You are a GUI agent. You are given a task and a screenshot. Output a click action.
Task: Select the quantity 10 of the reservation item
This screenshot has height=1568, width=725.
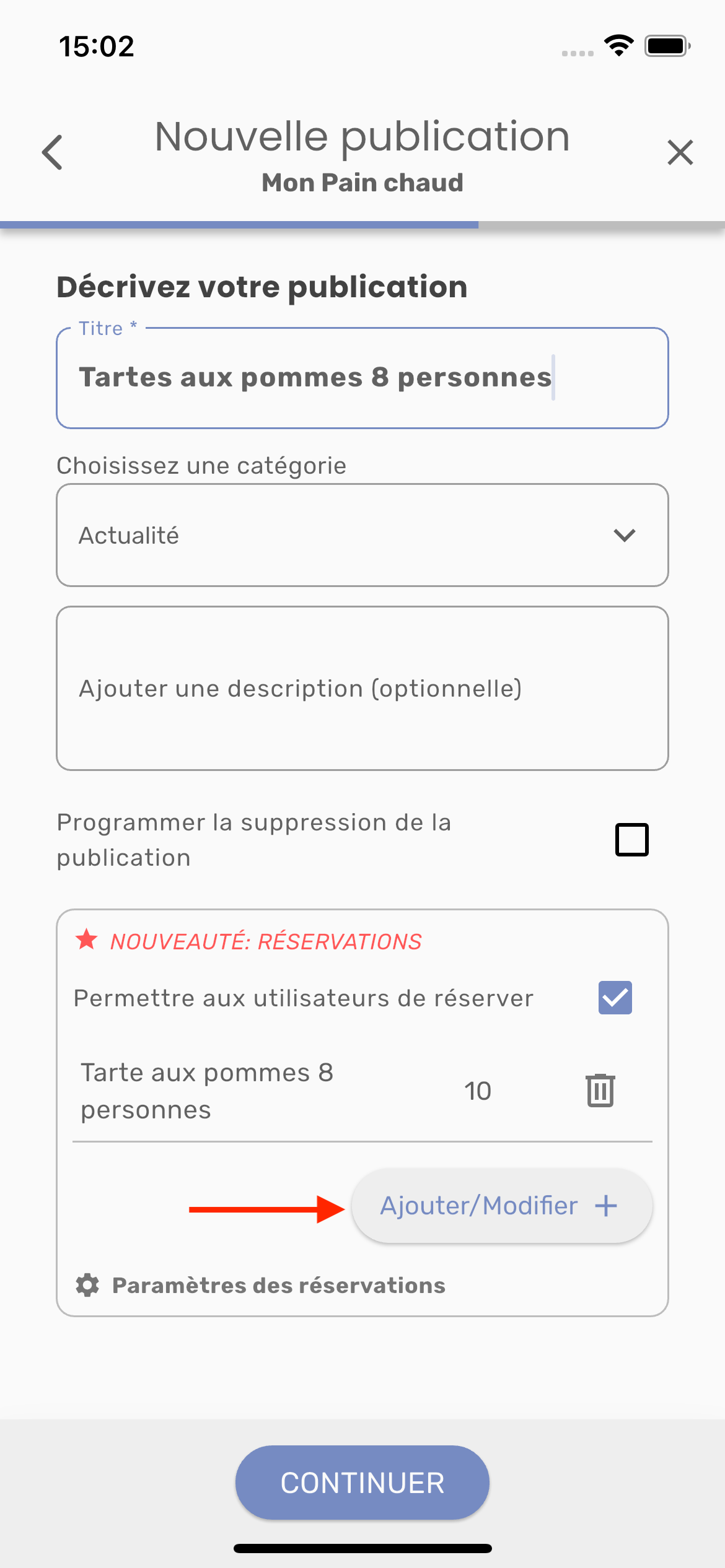click(x=478, y=1091)
